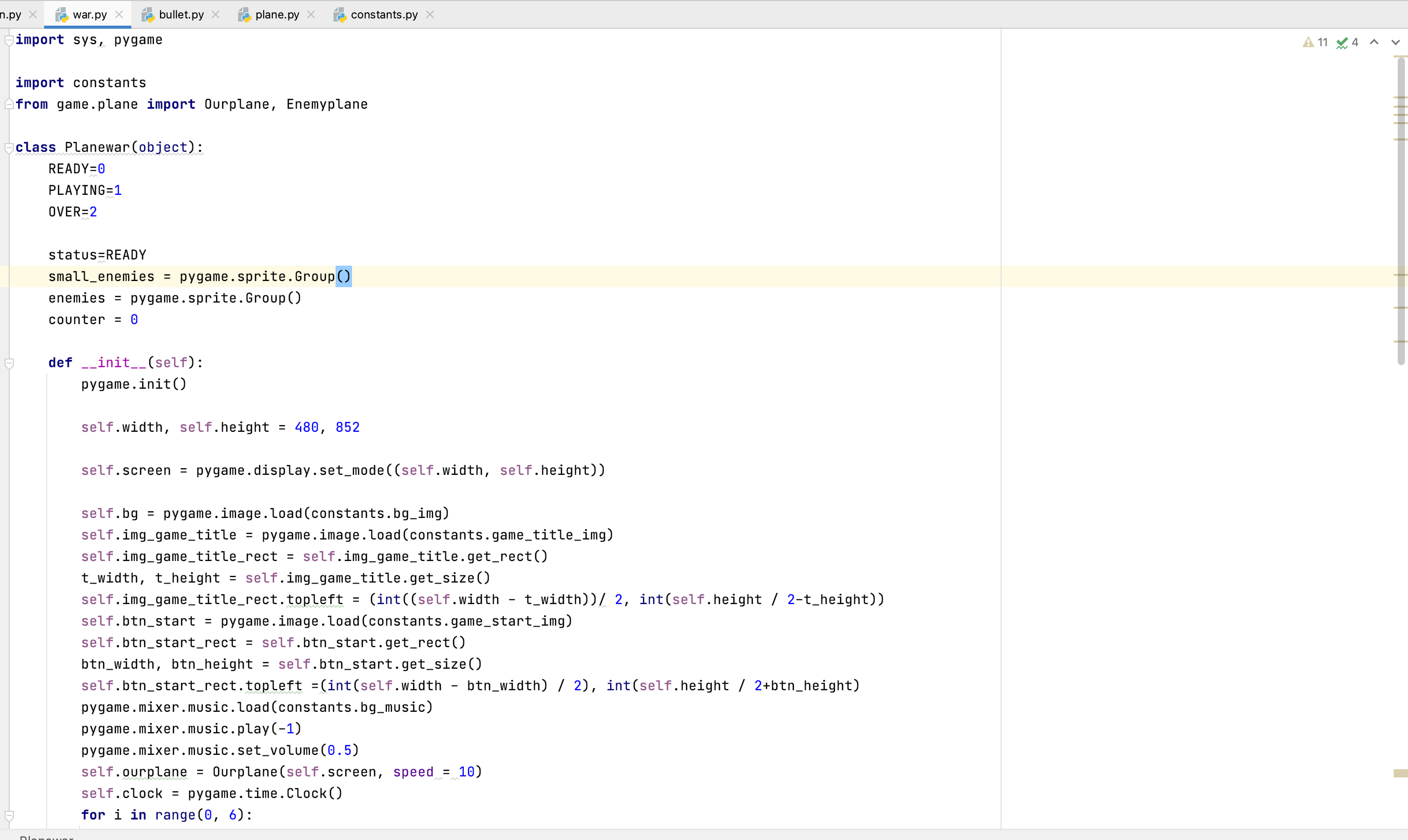1408x840 pixels.
Task: Place cursor on 'class Planewar(object):' line
Action: (109, 148)
